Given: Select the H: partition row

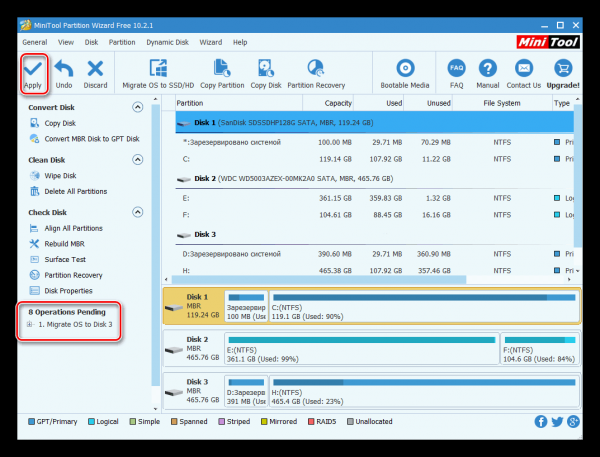Looking at the screenshot, I should 374,271.
